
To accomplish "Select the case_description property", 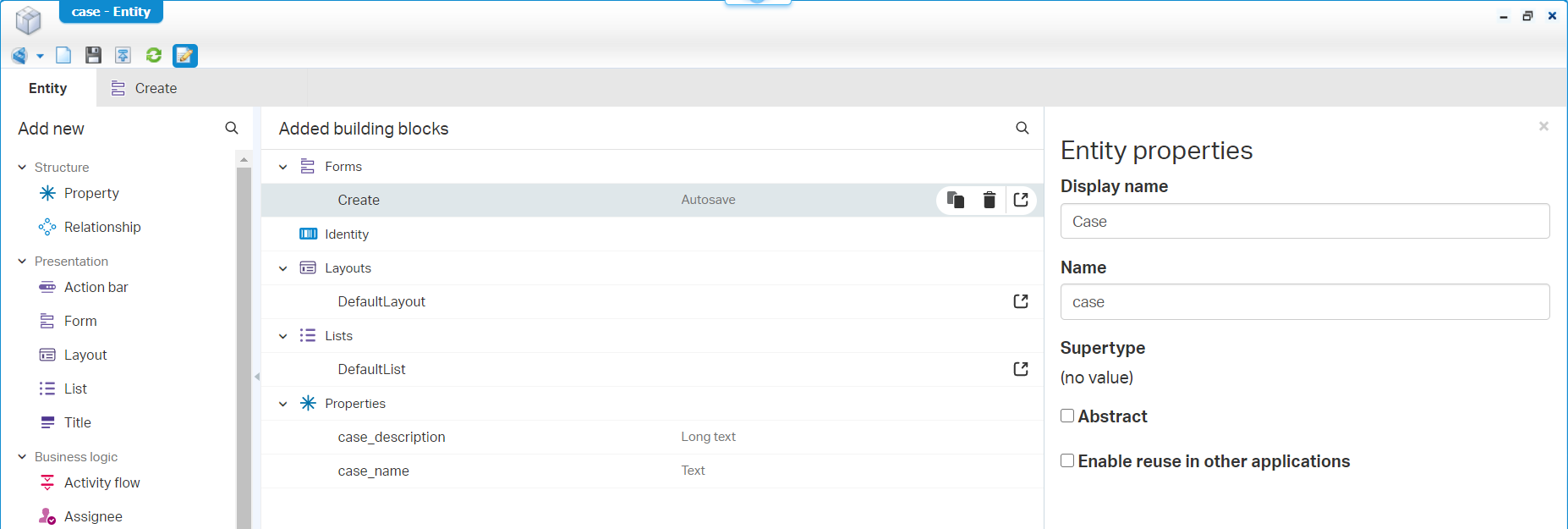I will [x=652, y=437].
